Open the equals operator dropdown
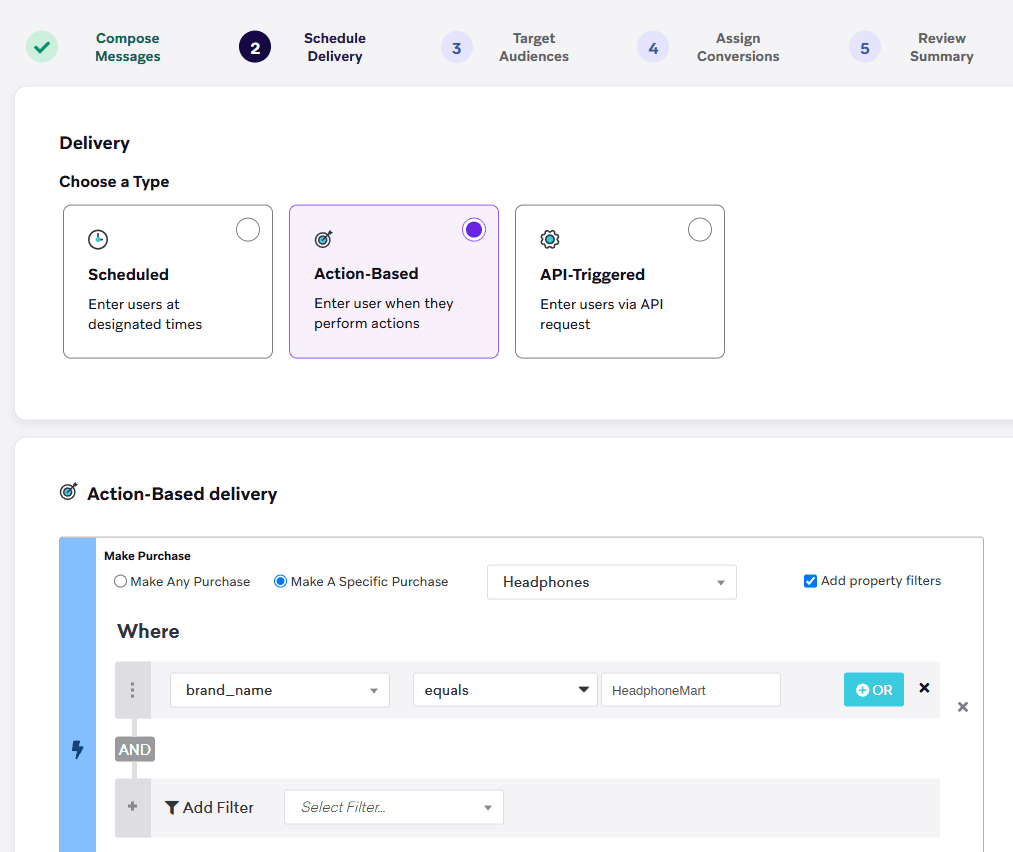Image resolution: width=1013 pixels, height=852 pixels. click(505, 690)
